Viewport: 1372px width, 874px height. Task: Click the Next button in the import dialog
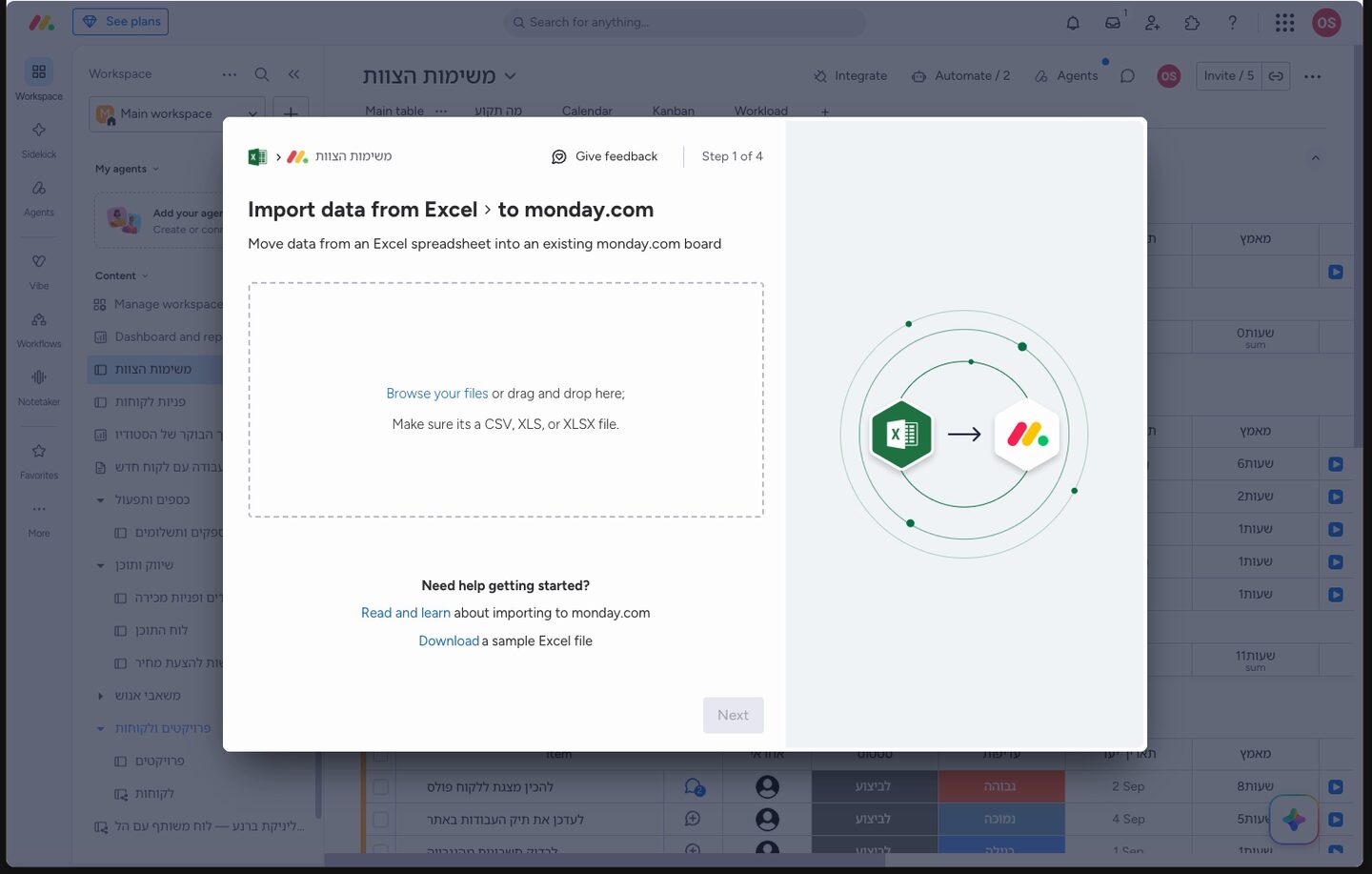pyautogui.click(x=733, y=715)
